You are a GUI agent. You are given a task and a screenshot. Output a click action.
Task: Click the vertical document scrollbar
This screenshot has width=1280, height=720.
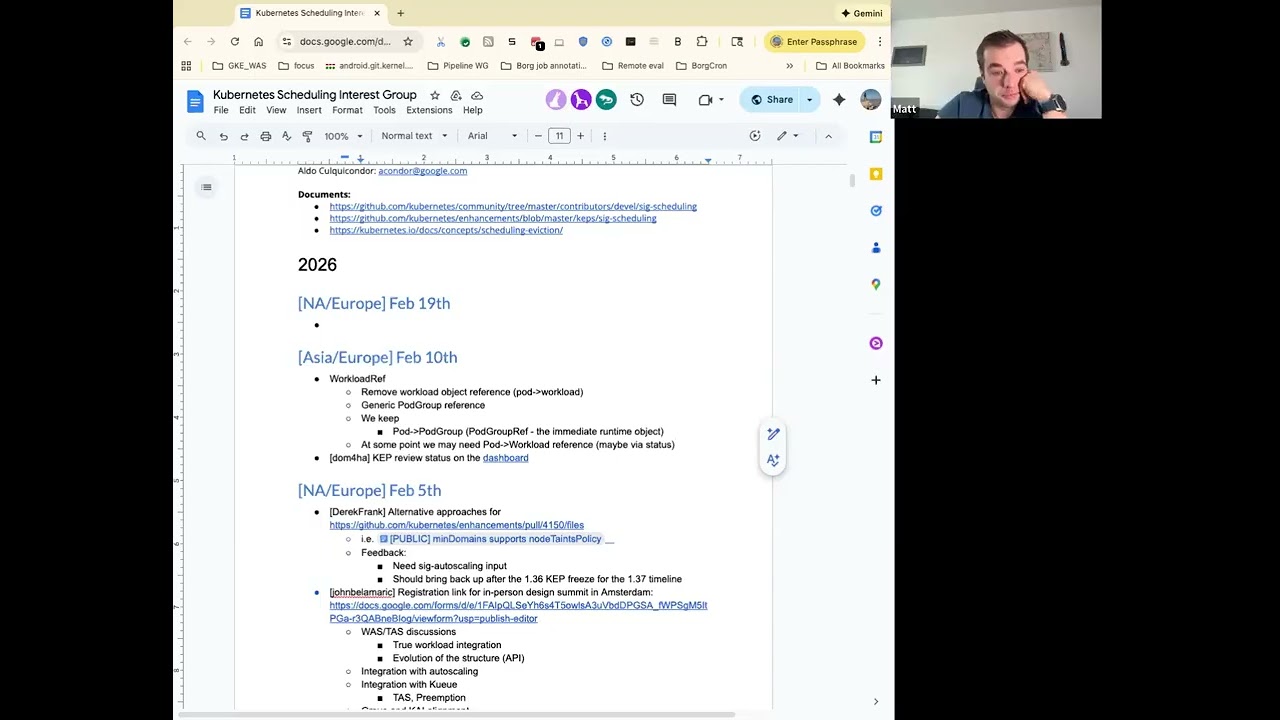(852, 181)
